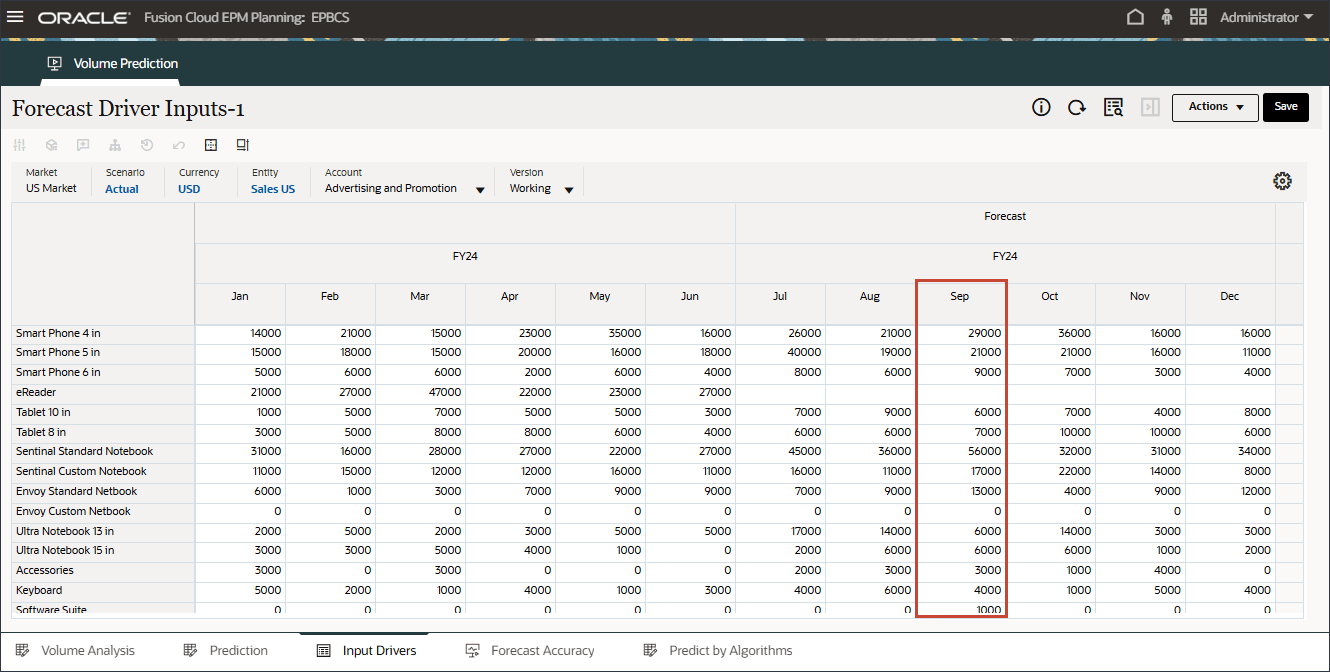Go to the Home page icon
This screenshot has width=1330, height=672.
[1135, 18]
